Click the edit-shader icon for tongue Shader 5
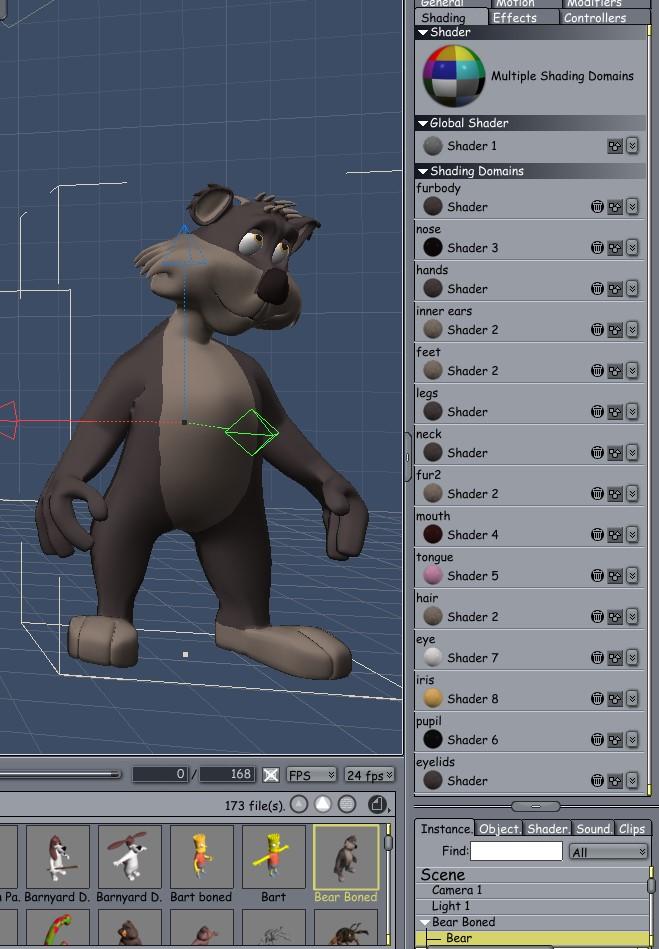Viewport: 659px width, 949px height. (x=615, y=576)
